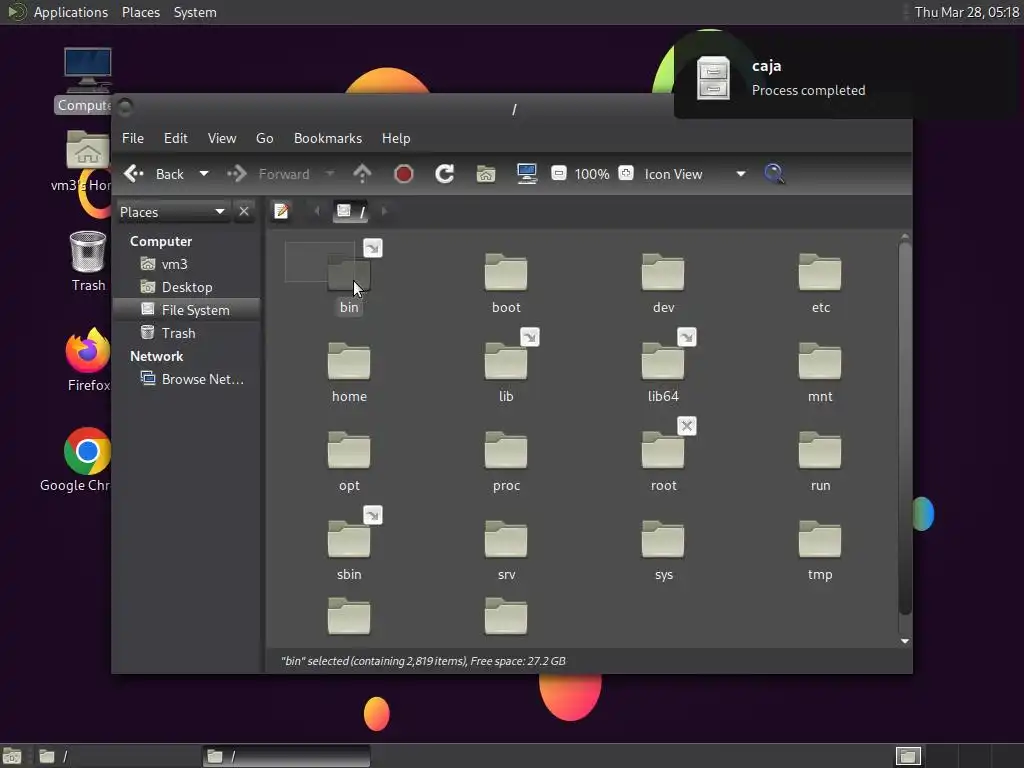The width and height of the screenshot is (1024, 768).
Task: Open the Applications menu in top panel
Action: [x=71, y=12]
